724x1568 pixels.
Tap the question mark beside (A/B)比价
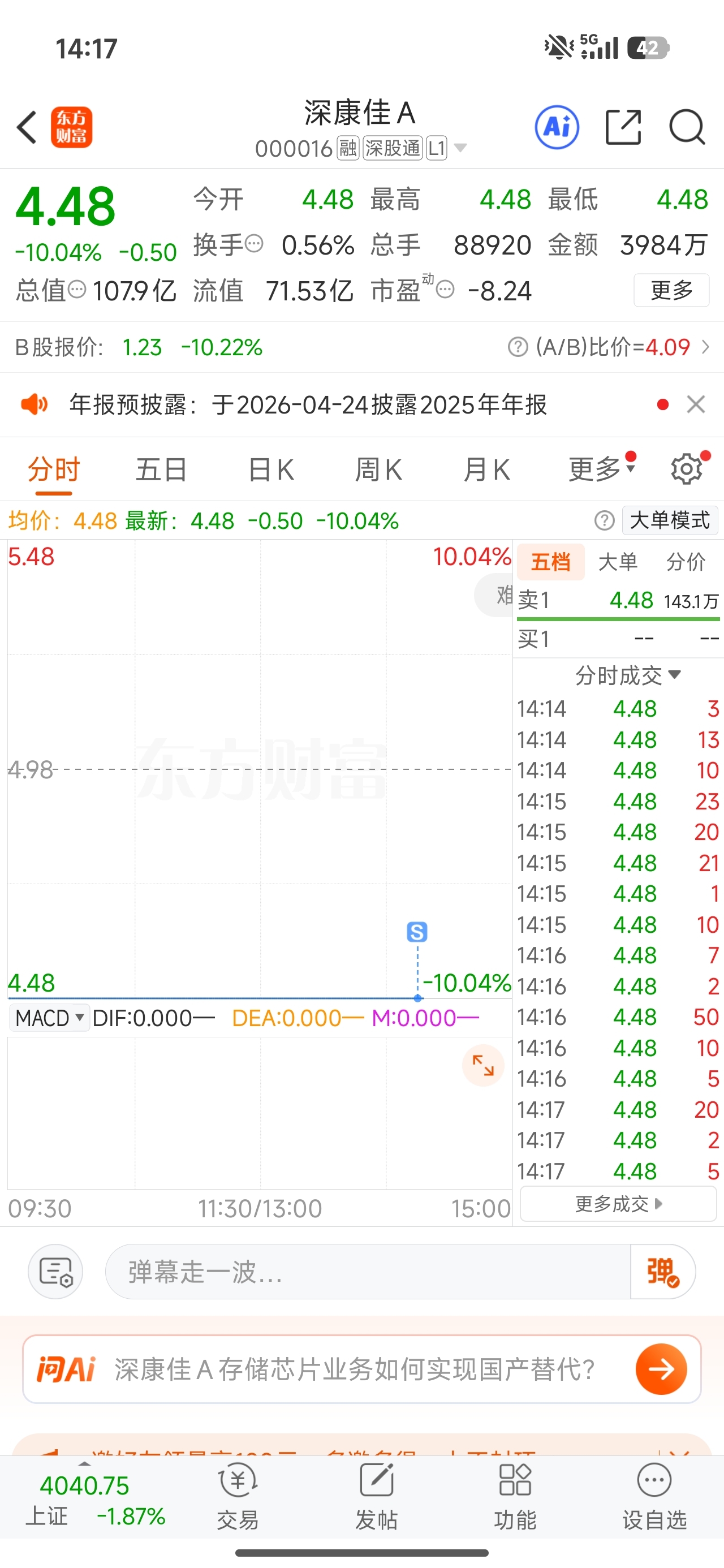coord(518,347)
